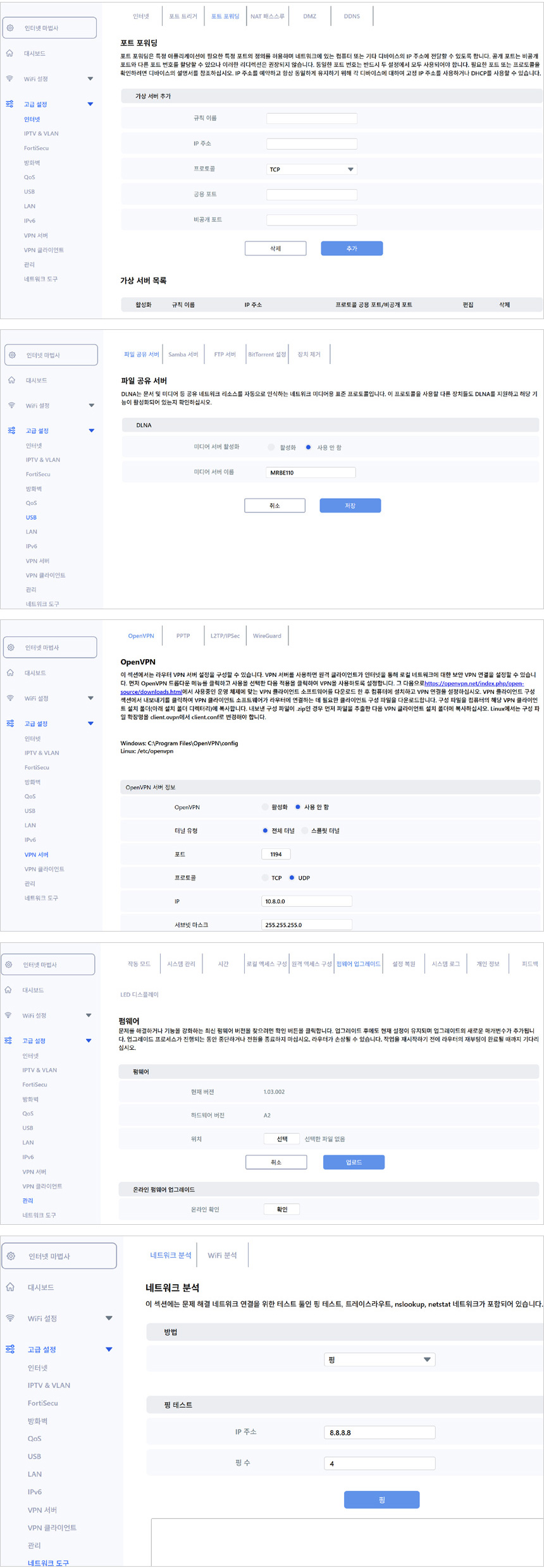The height and width of the screenshot is (1568, 544).
Task: Open the 프로토콜 TCP dropdown in 가상 서버 추가
Action: pyautogui.click(x=311, y=169)
